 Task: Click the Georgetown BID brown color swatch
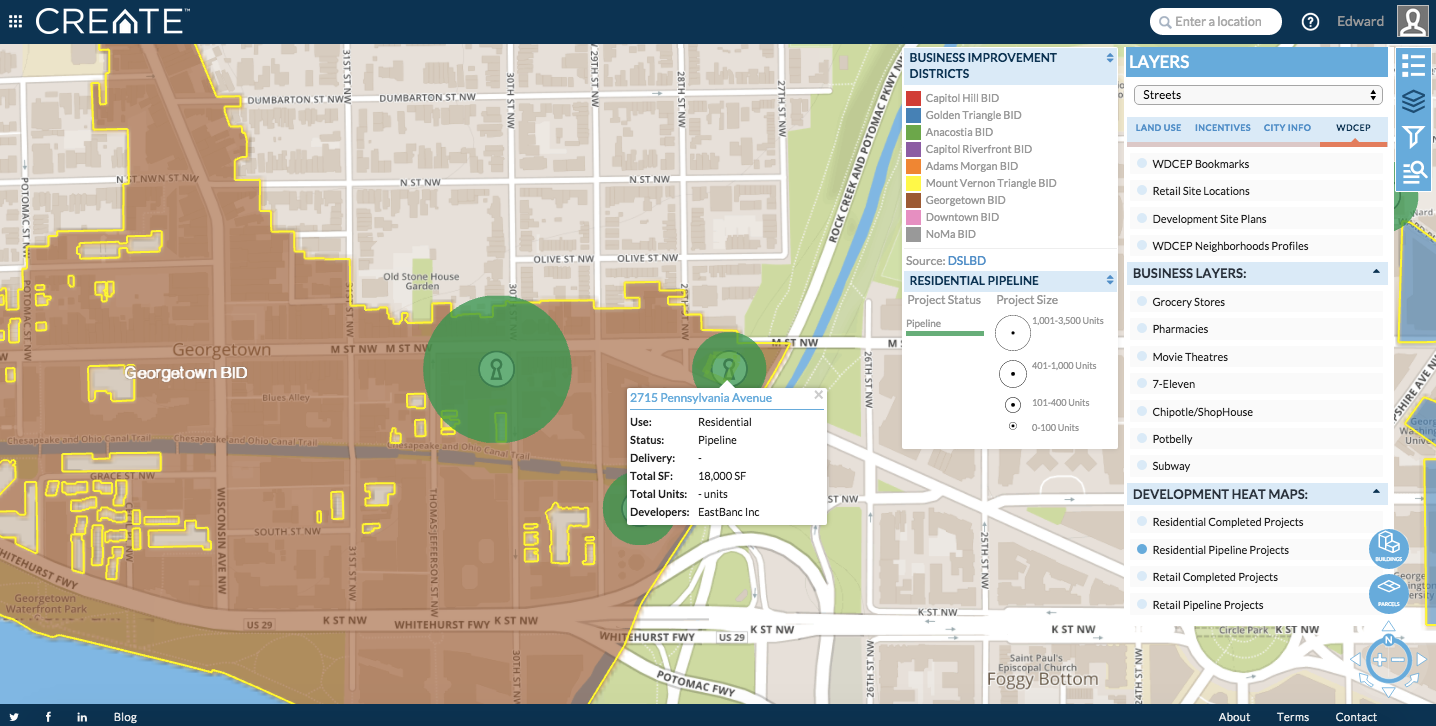click(913, 200)
